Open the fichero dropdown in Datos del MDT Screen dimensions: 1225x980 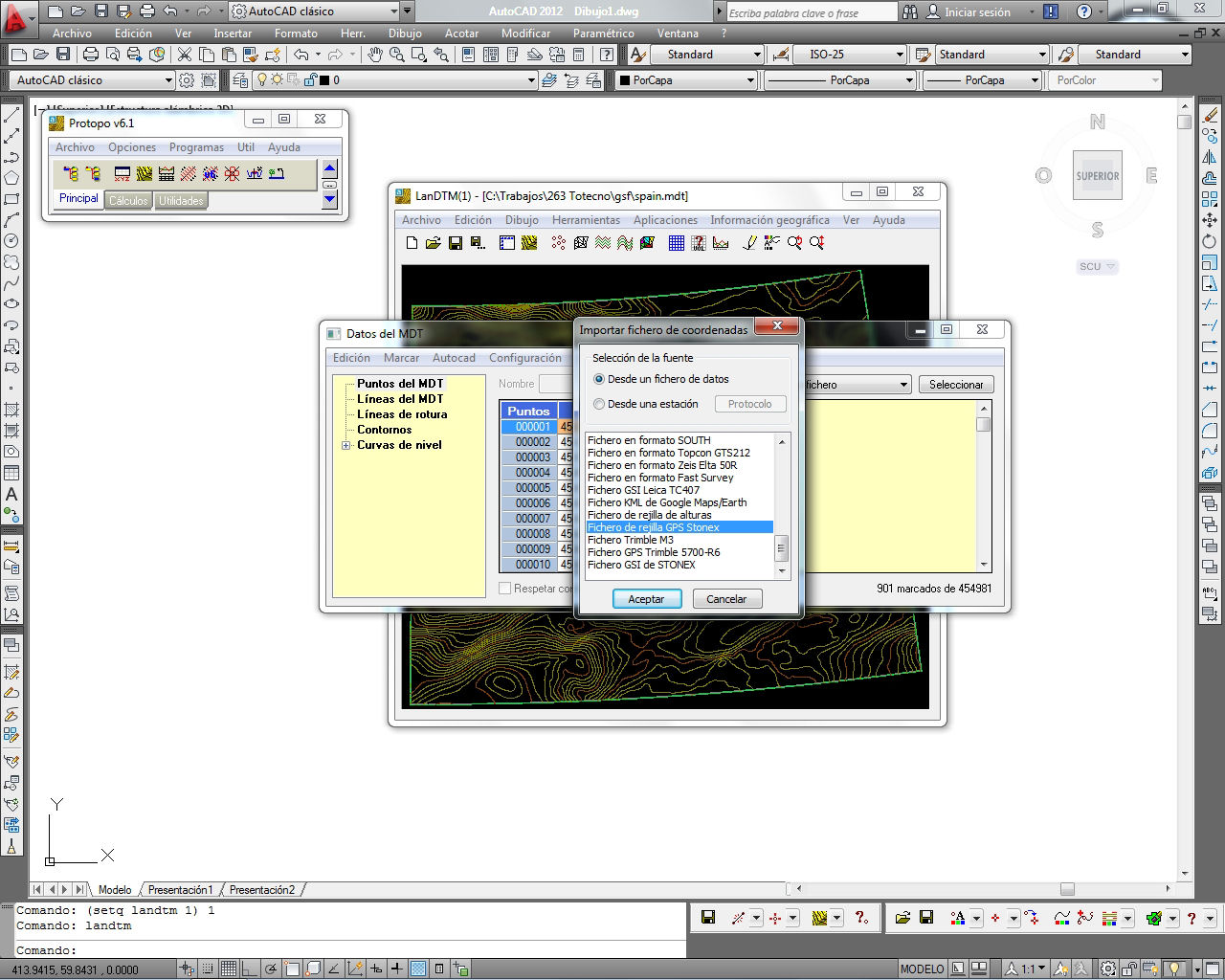903,385
